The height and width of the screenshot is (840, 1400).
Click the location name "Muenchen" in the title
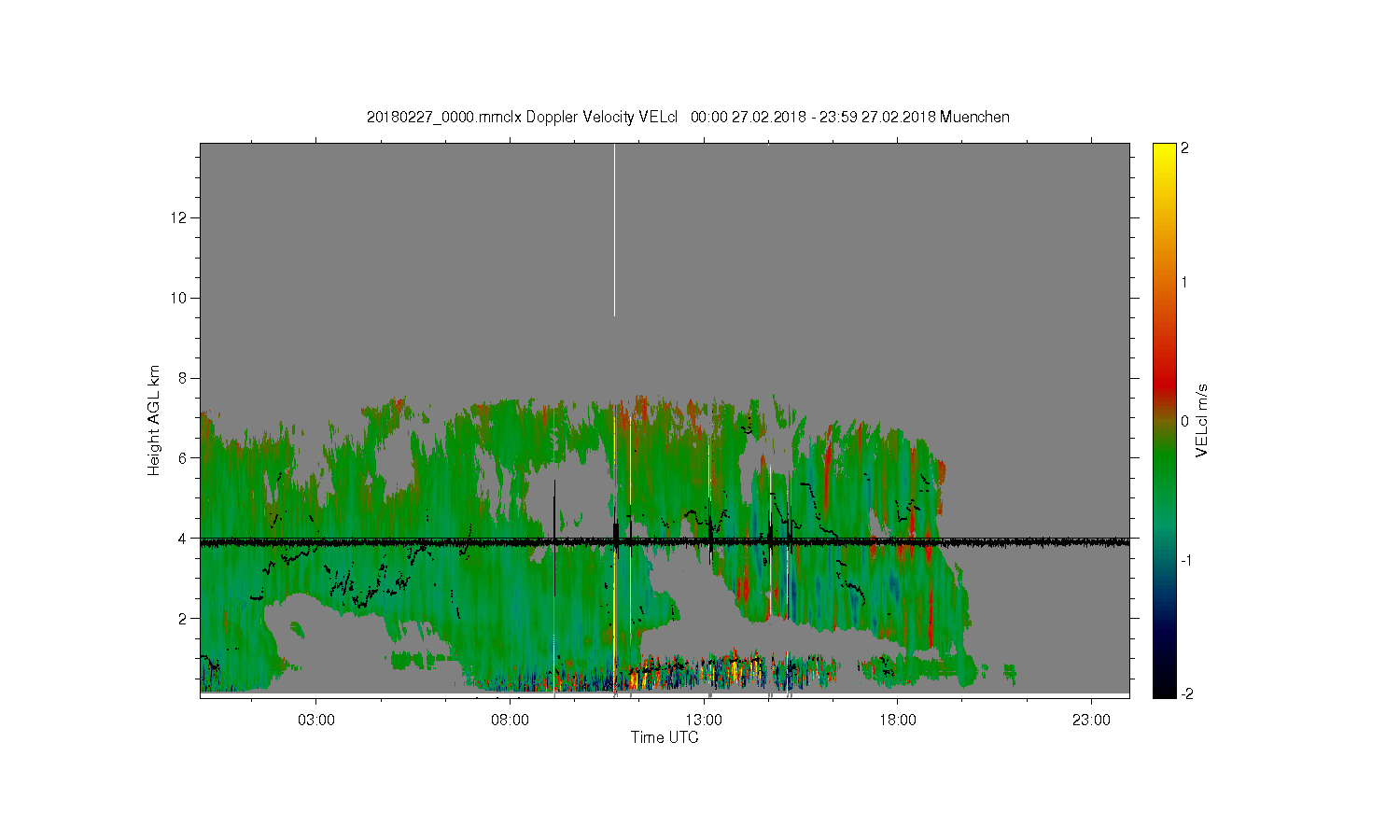(x=975, y=117)
